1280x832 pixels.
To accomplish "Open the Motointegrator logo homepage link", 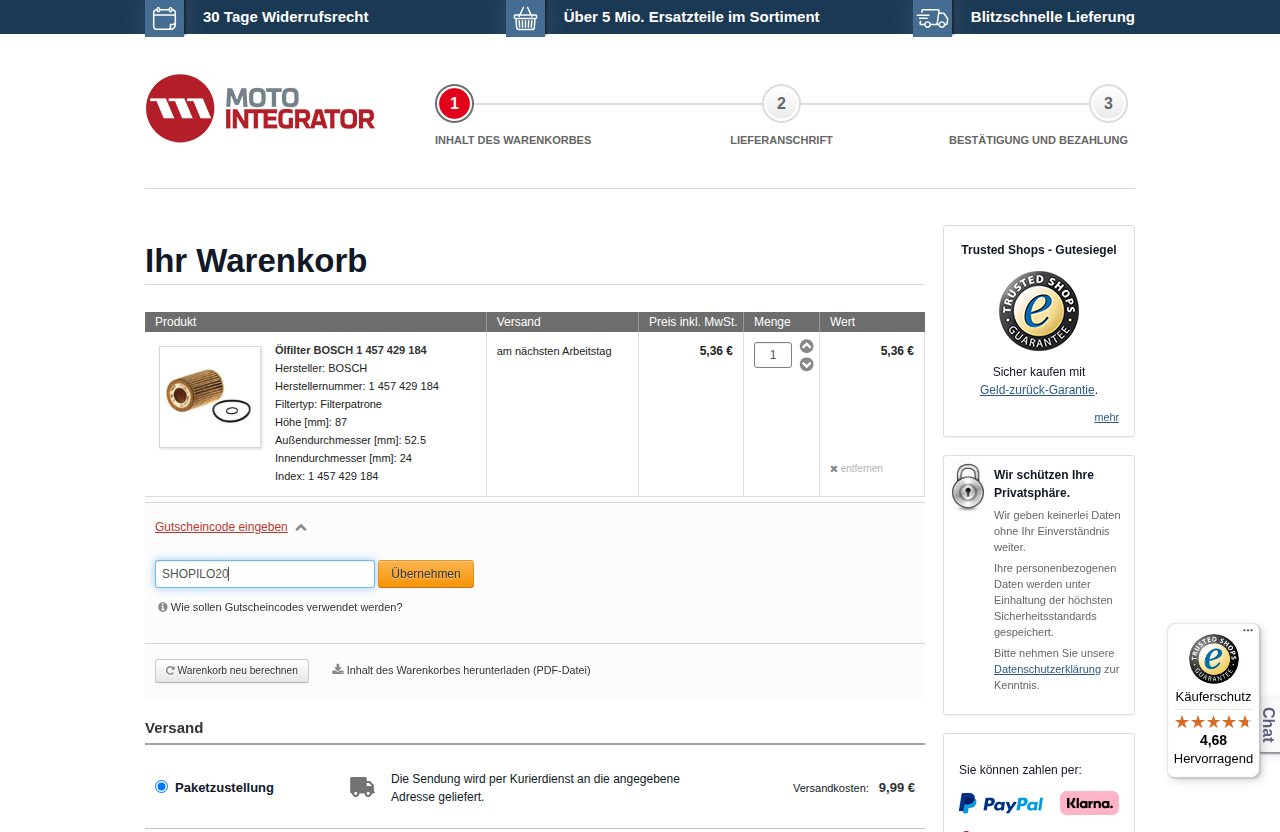I will click(x=260, y=108).
